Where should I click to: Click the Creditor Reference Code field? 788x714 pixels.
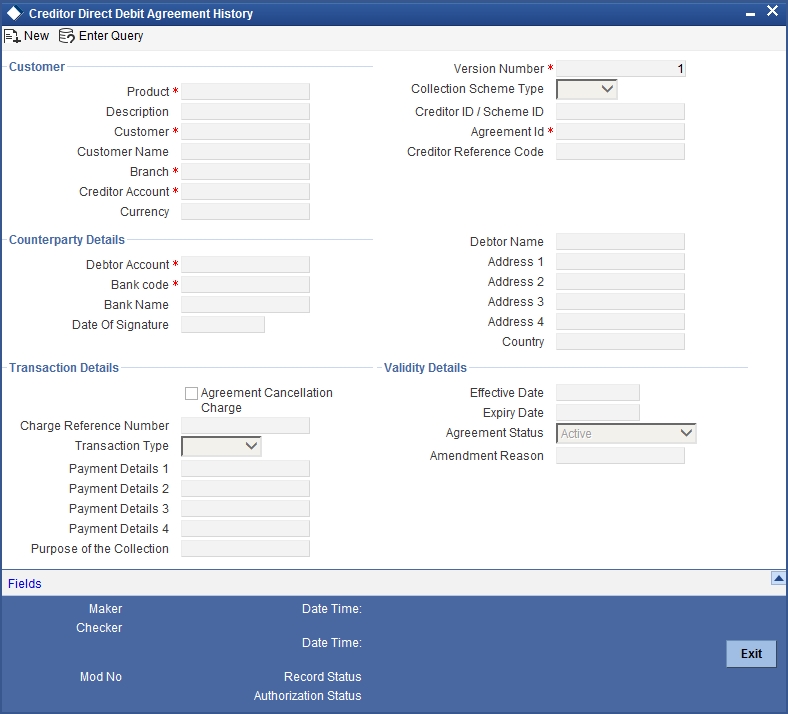coord(620,152)
